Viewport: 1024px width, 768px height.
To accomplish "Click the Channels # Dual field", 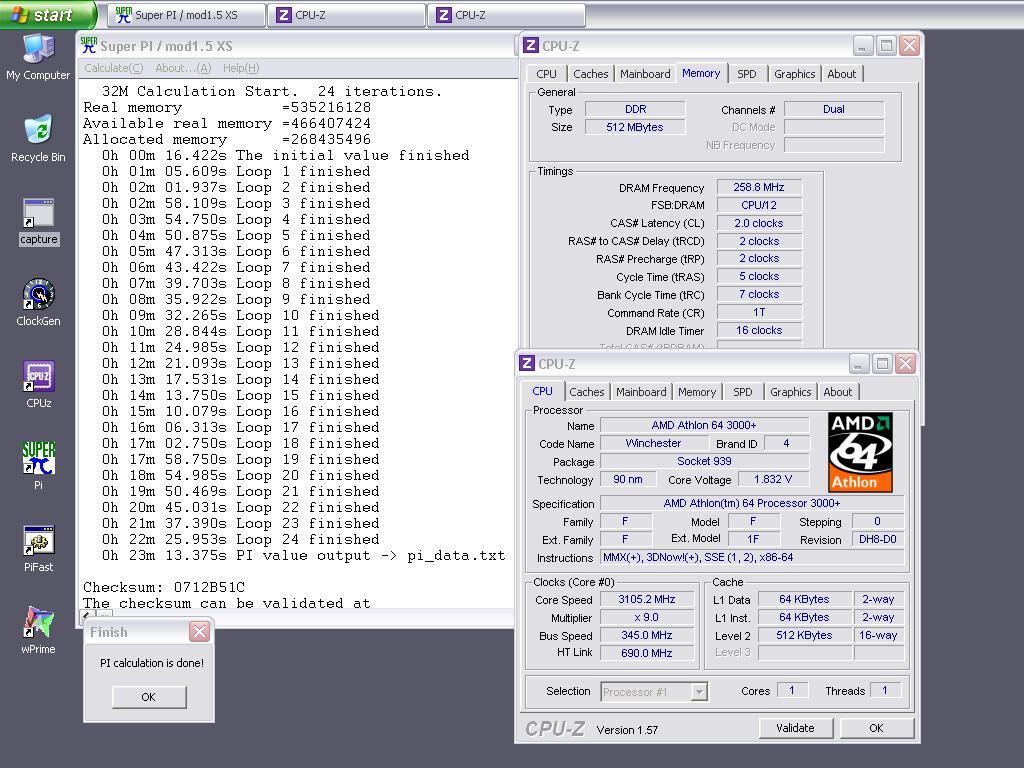I will tap(834, 109).
